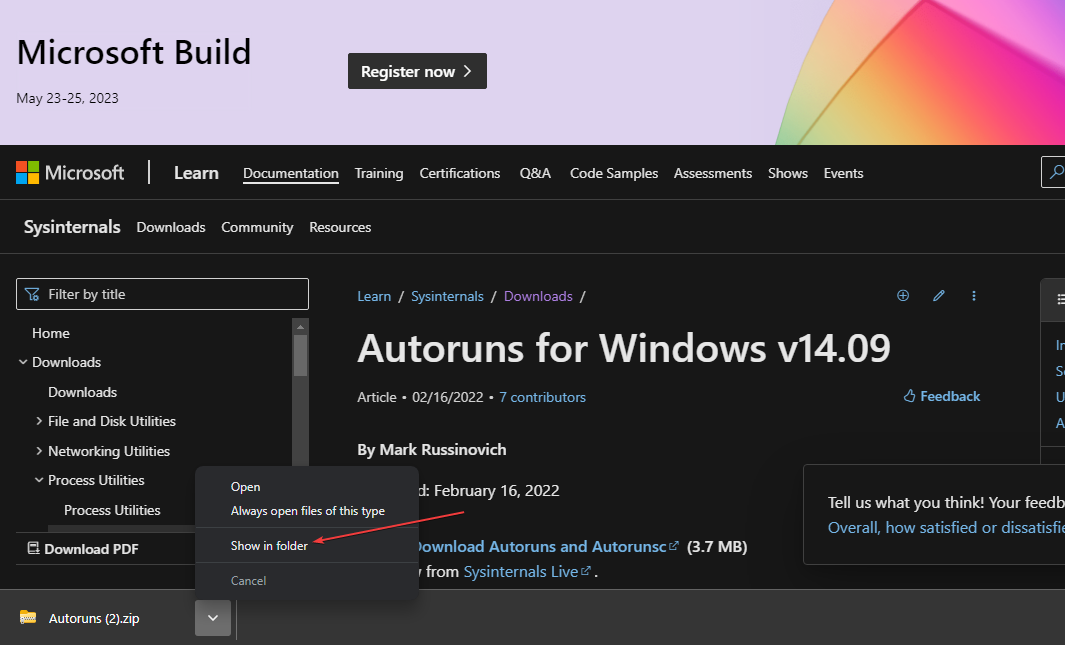The image size is (1065, 645).
Task: Expand Networking Utilities node
Action: (x=39, y=451)
